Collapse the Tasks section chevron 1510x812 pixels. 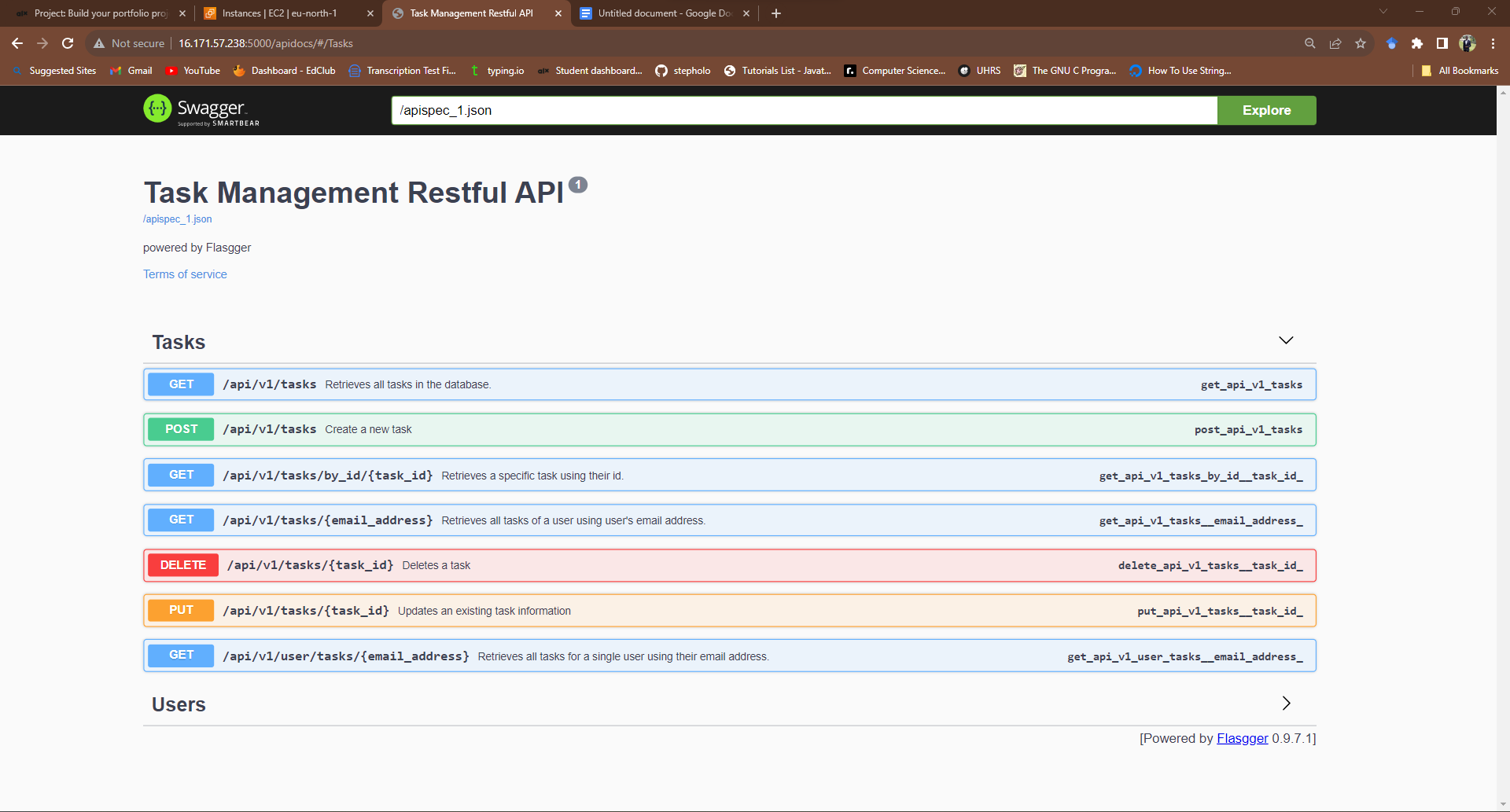1285,340
